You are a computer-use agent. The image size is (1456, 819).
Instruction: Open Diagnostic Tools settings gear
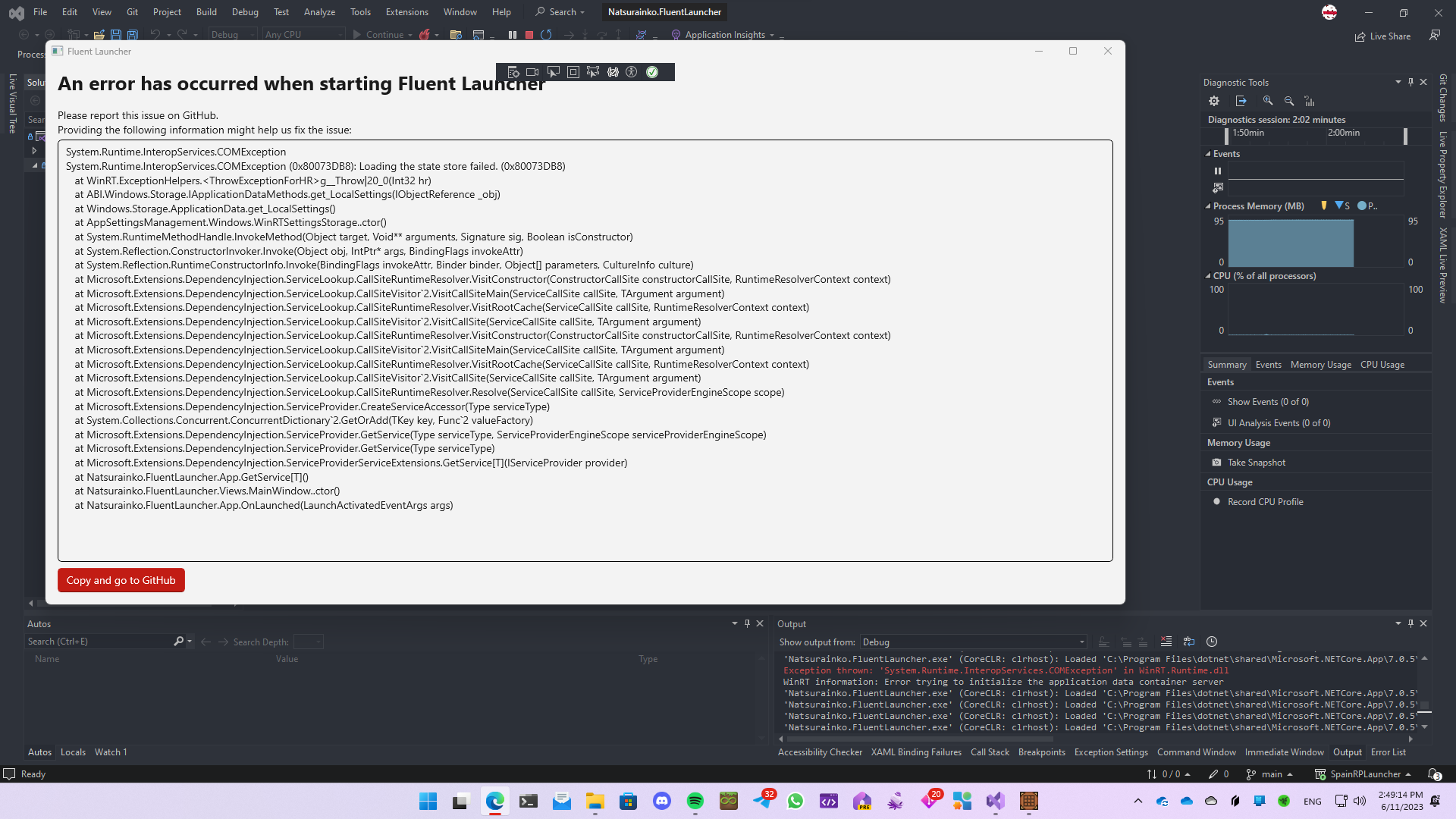pyautogui.click(x=1213, y=100)
